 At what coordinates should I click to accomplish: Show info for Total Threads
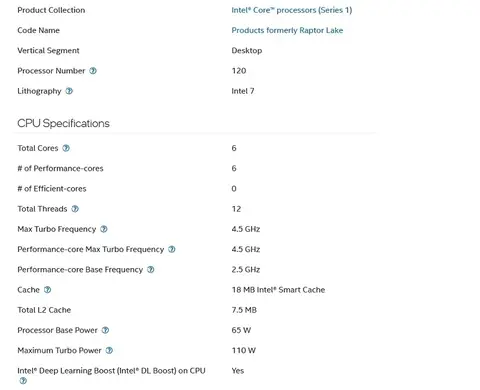[75, 209]
